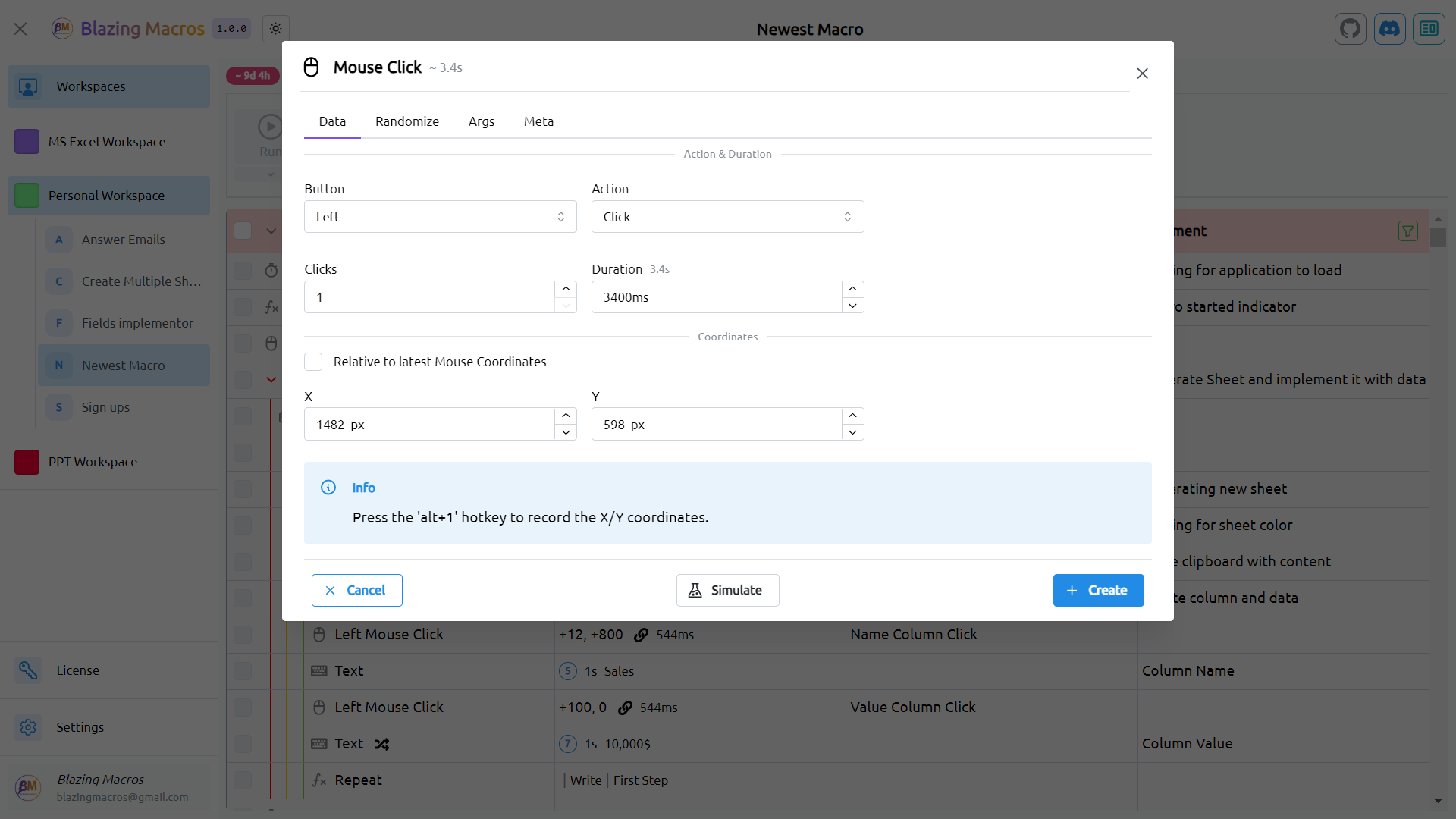Image resolution: width=1456 pixels, height=819 pixels.
Task: Click the Settings gear icon
Action: pos(27,727)
